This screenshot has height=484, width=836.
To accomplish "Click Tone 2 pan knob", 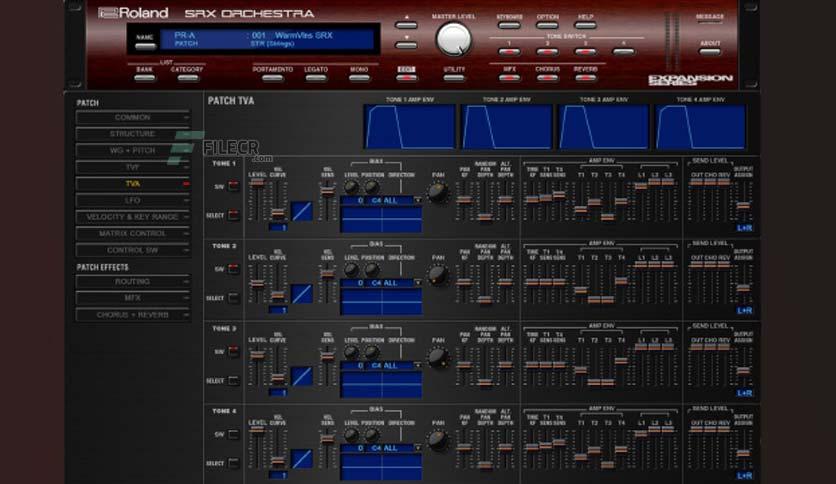I will click(438, 275).
